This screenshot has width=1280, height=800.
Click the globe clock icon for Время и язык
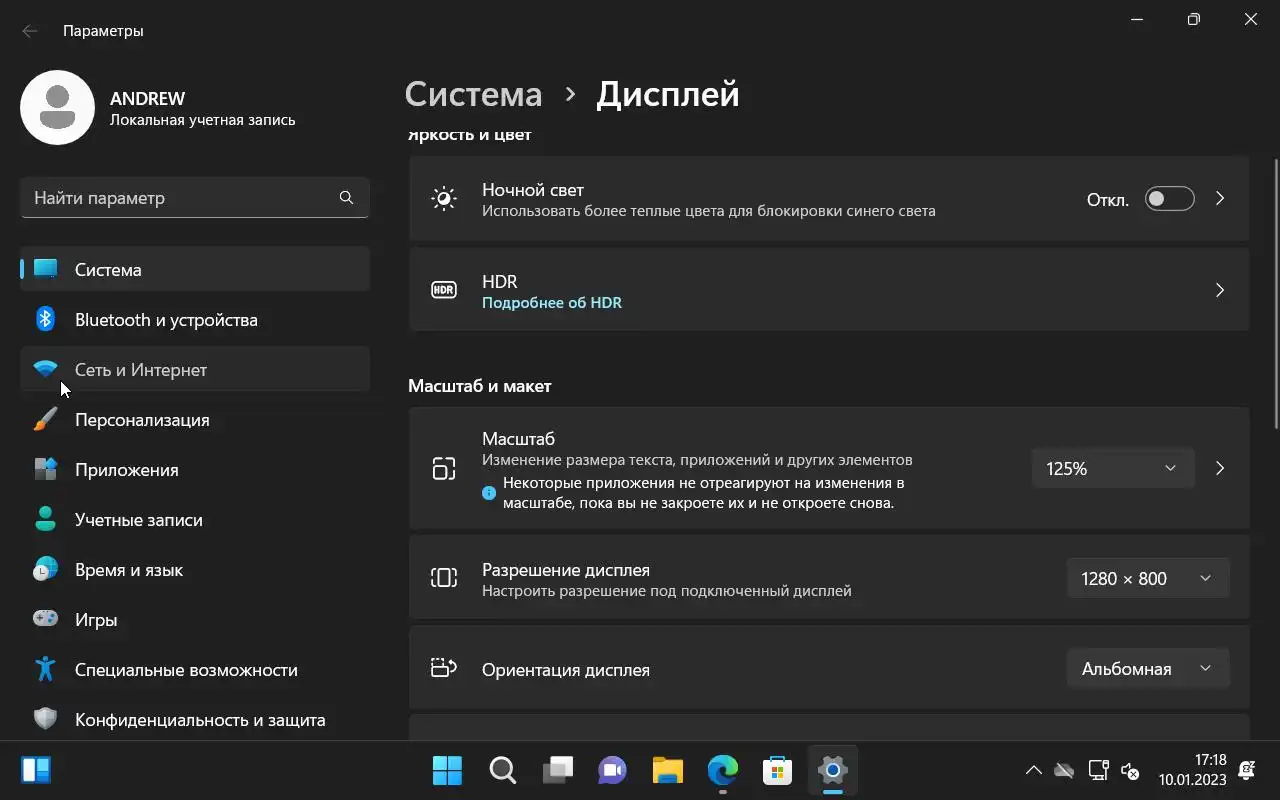point(45,569)
